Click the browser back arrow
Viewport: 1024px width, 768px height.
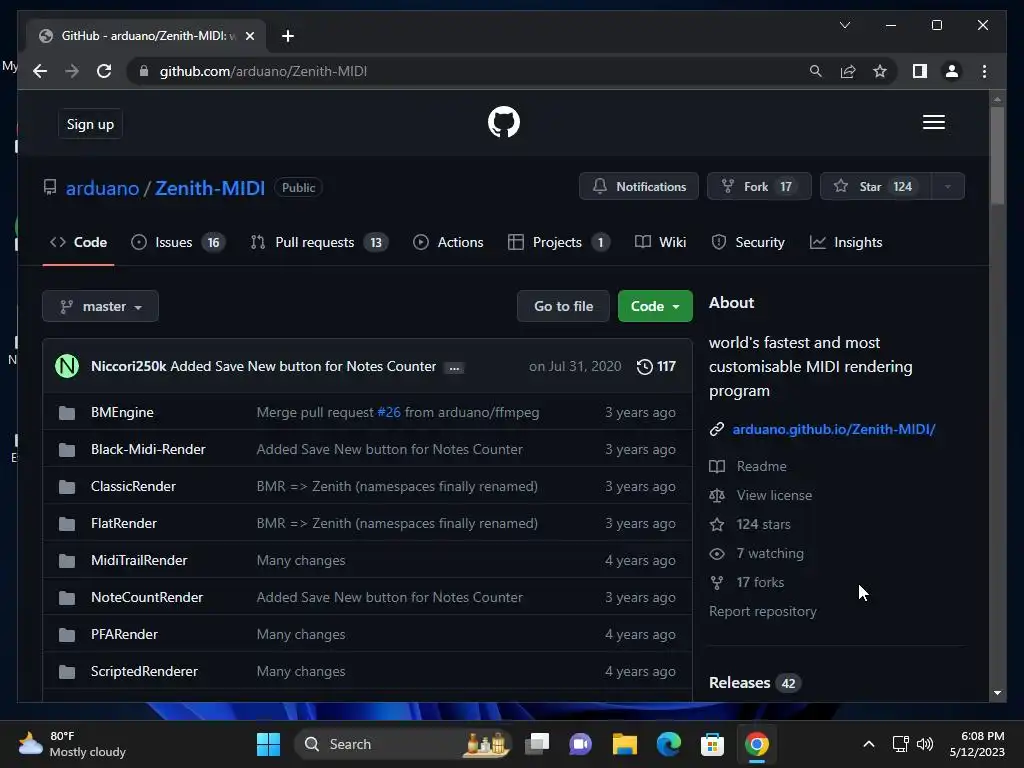coord(40,71)
